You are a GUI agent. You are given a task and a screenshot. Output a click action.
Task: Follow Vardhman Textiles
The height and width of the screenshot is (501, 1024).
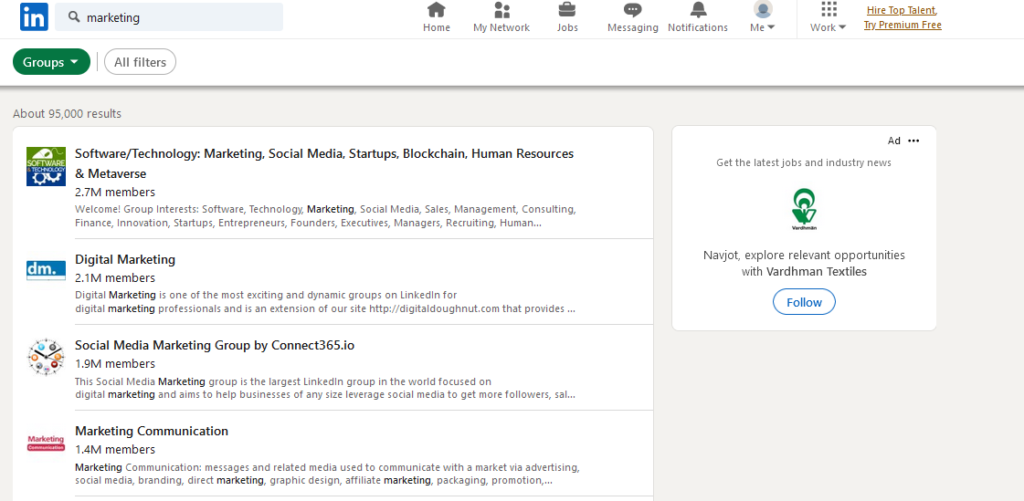(x=804, y=302)
